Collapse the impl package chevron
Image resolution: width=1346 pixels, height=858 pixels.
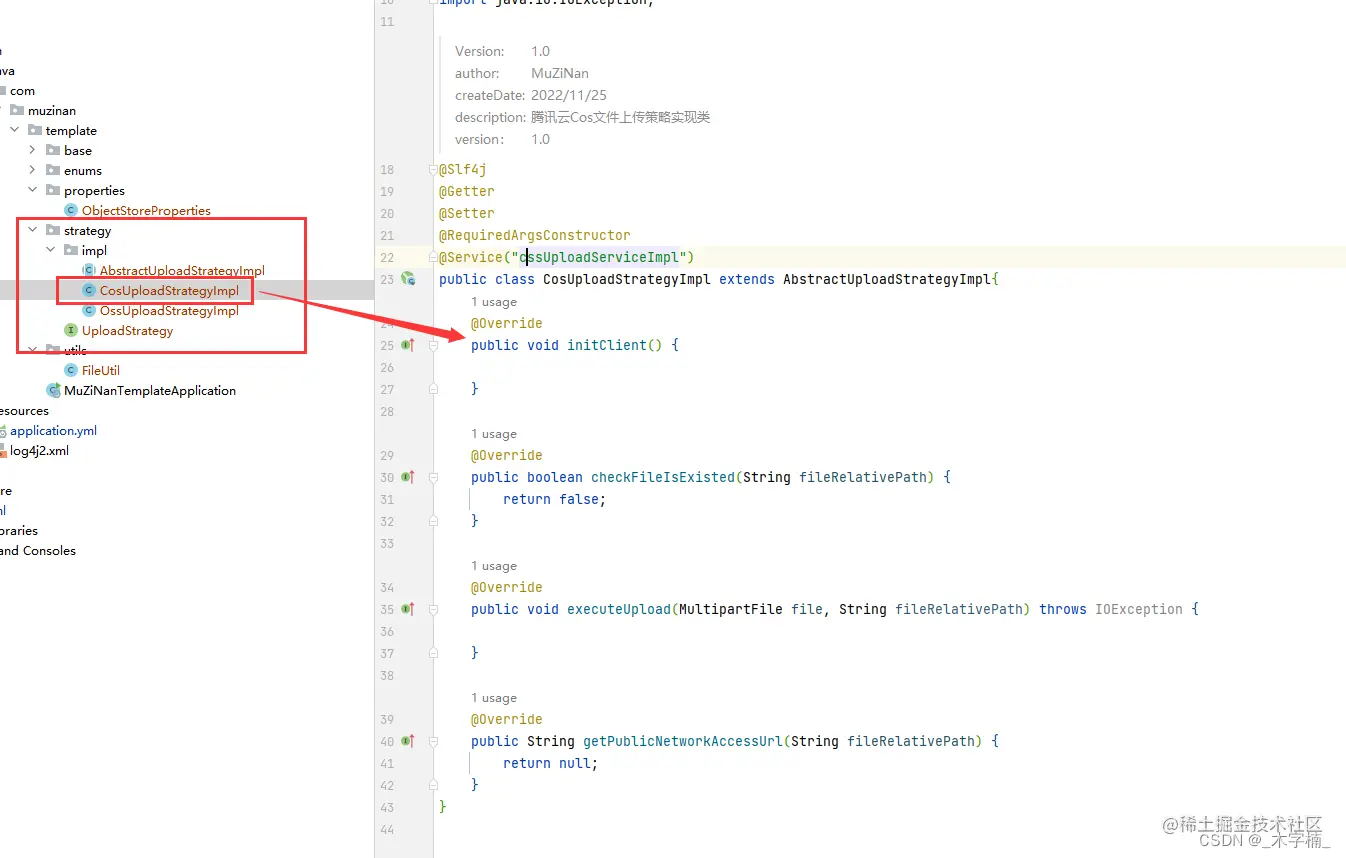[x=51, y=250]
